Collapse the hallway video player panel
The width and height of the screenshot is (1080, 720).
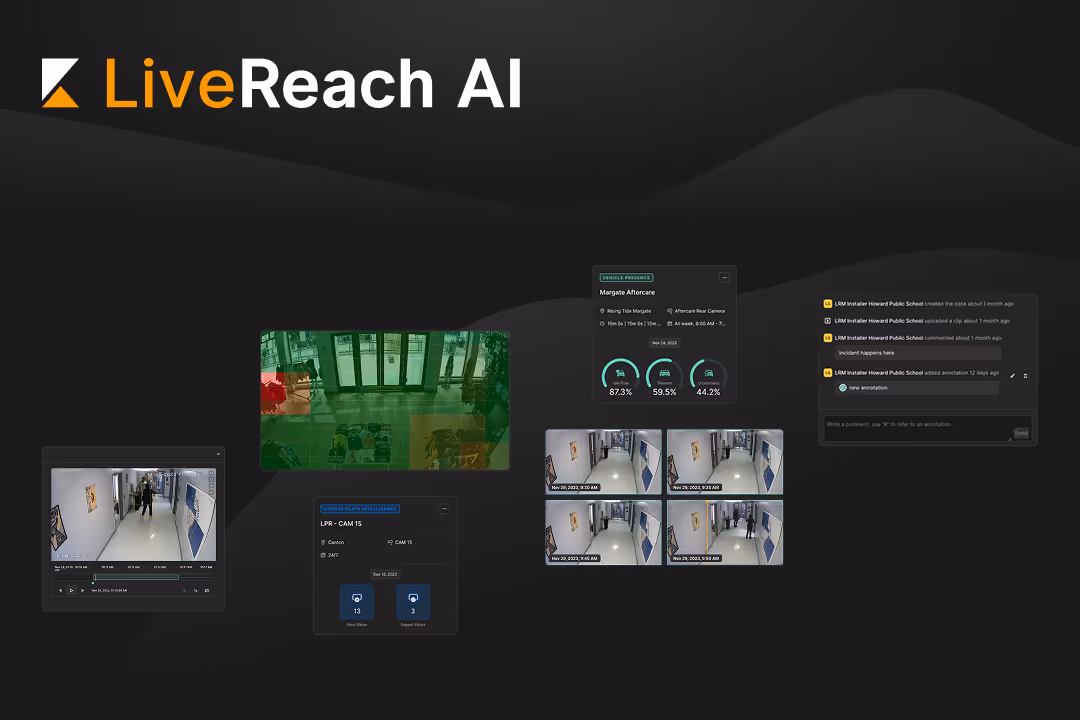click(x=219, y=454)
